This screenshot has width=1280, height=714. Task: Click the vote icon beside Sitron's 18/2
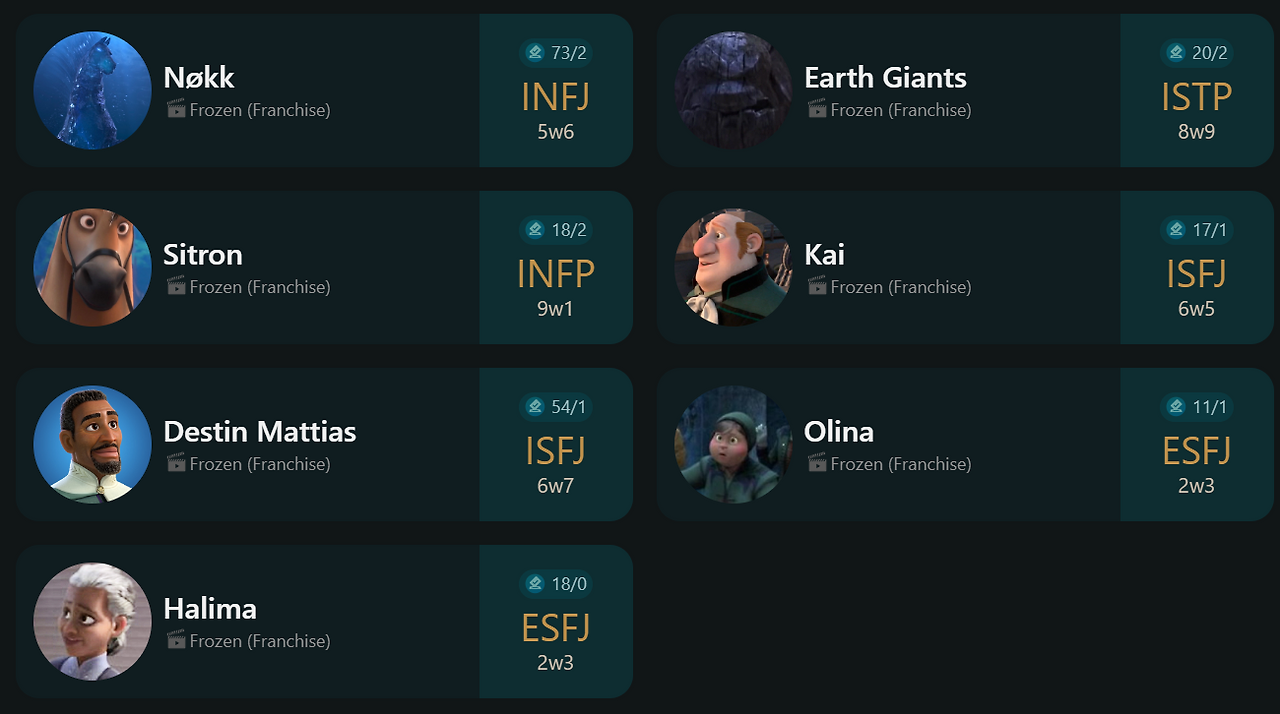(x=535, y=230)
